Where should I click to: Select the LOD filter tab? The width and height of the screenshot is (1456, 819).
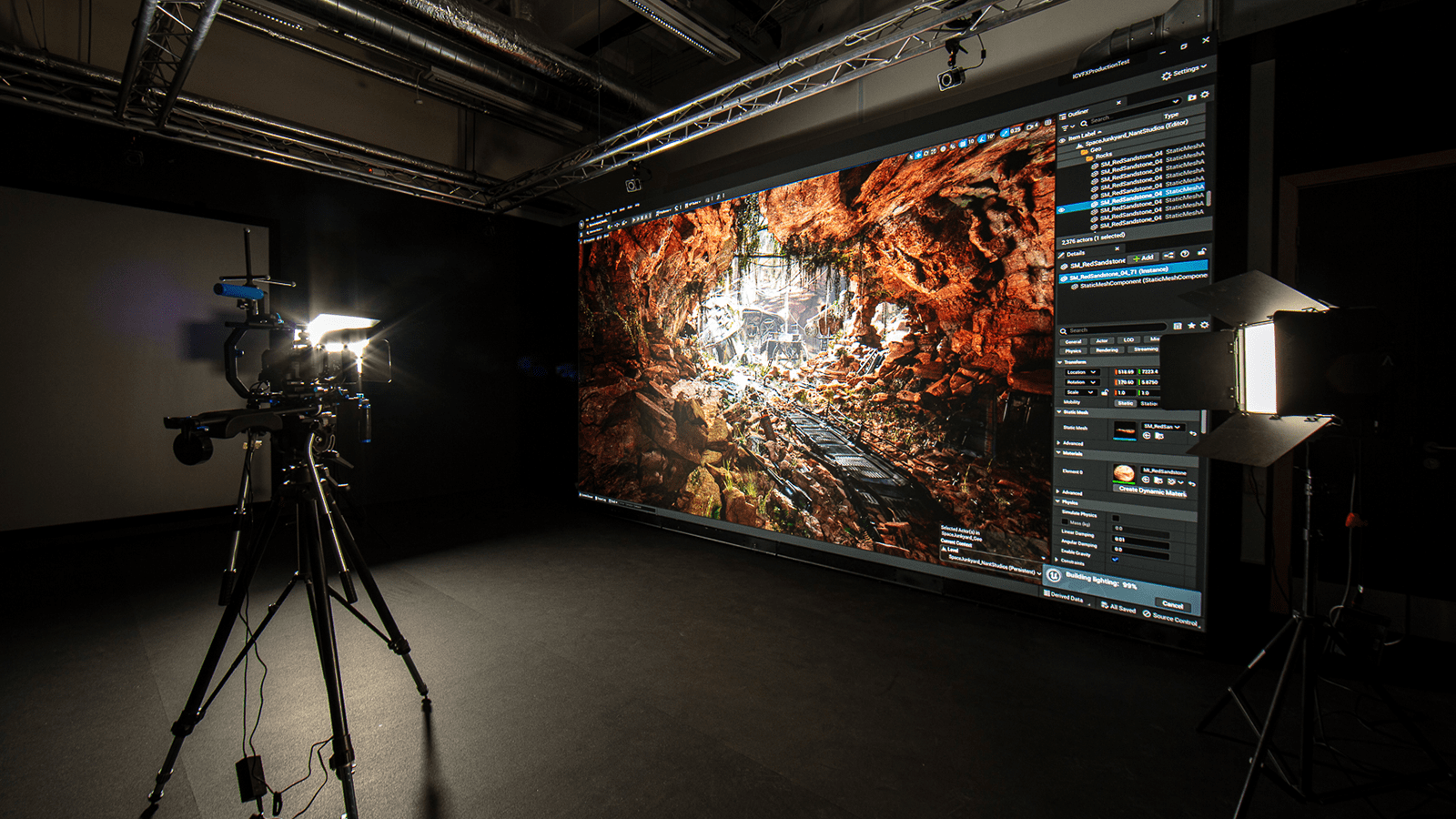[x=1128, y=339]
